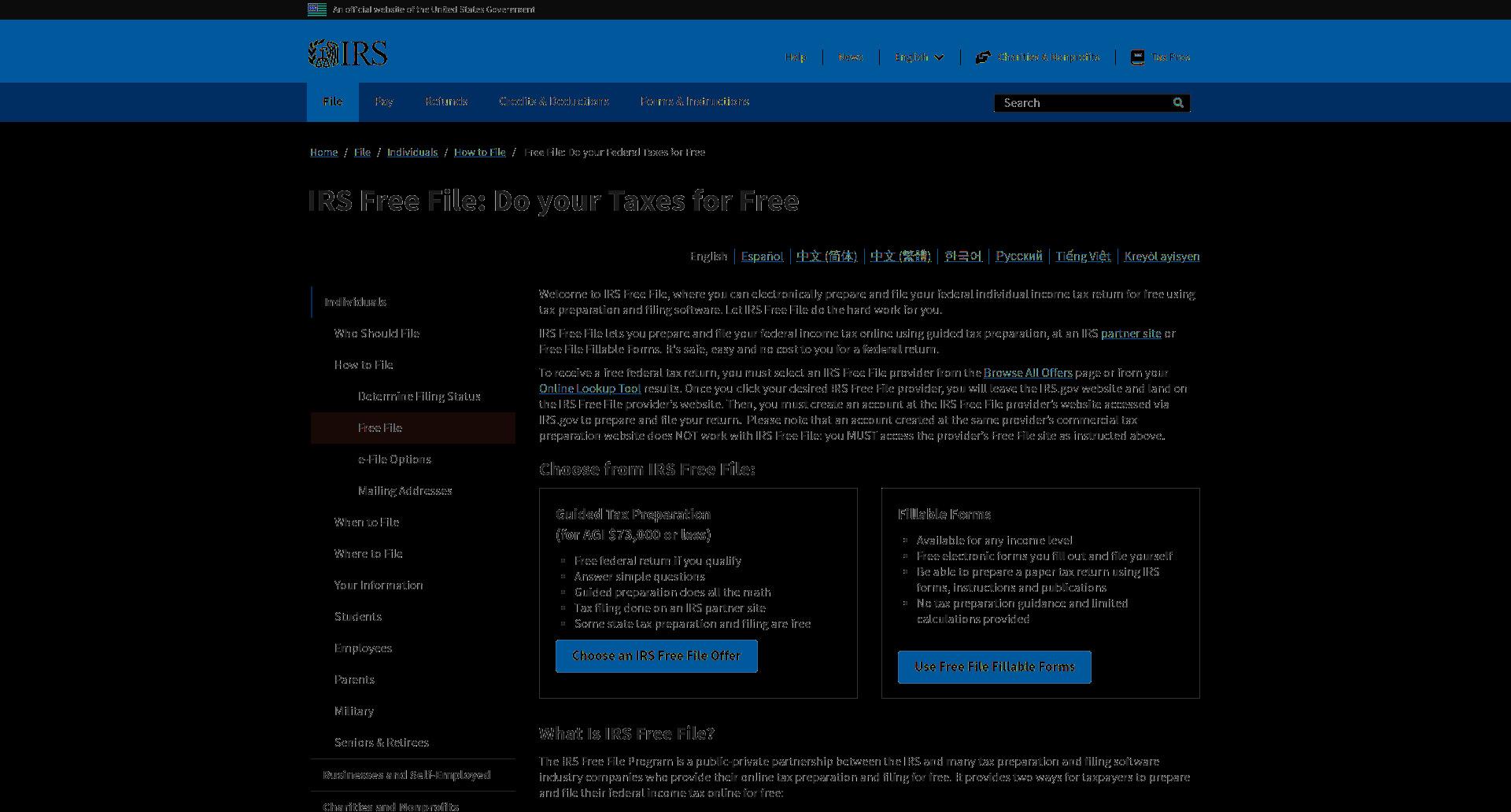Select Free File in sidebar
1511x812 pixels.
coord(413,428)
